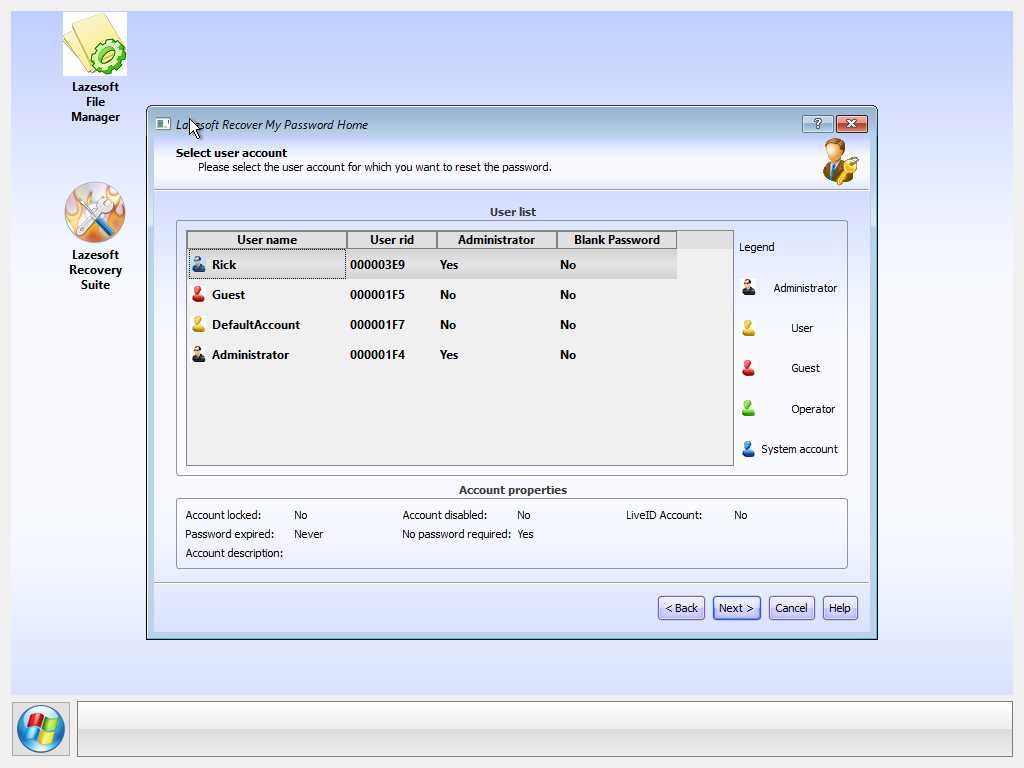Click the red Guest legend icon
Image resolution: width=1024 pixels, height=768 pixels.
tap(749, 368)
